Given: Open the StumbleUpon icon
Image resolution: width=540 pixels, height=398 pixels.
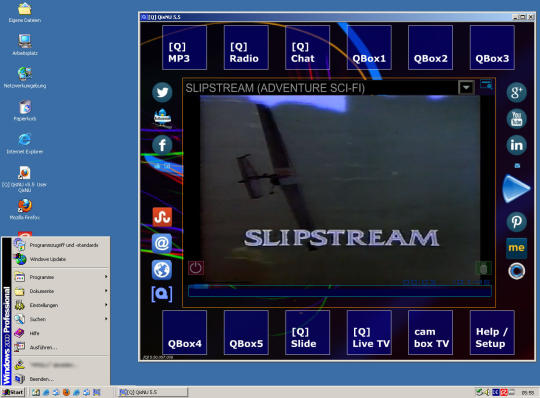Looking at the screenshot, I should click(x=162, y=217).
